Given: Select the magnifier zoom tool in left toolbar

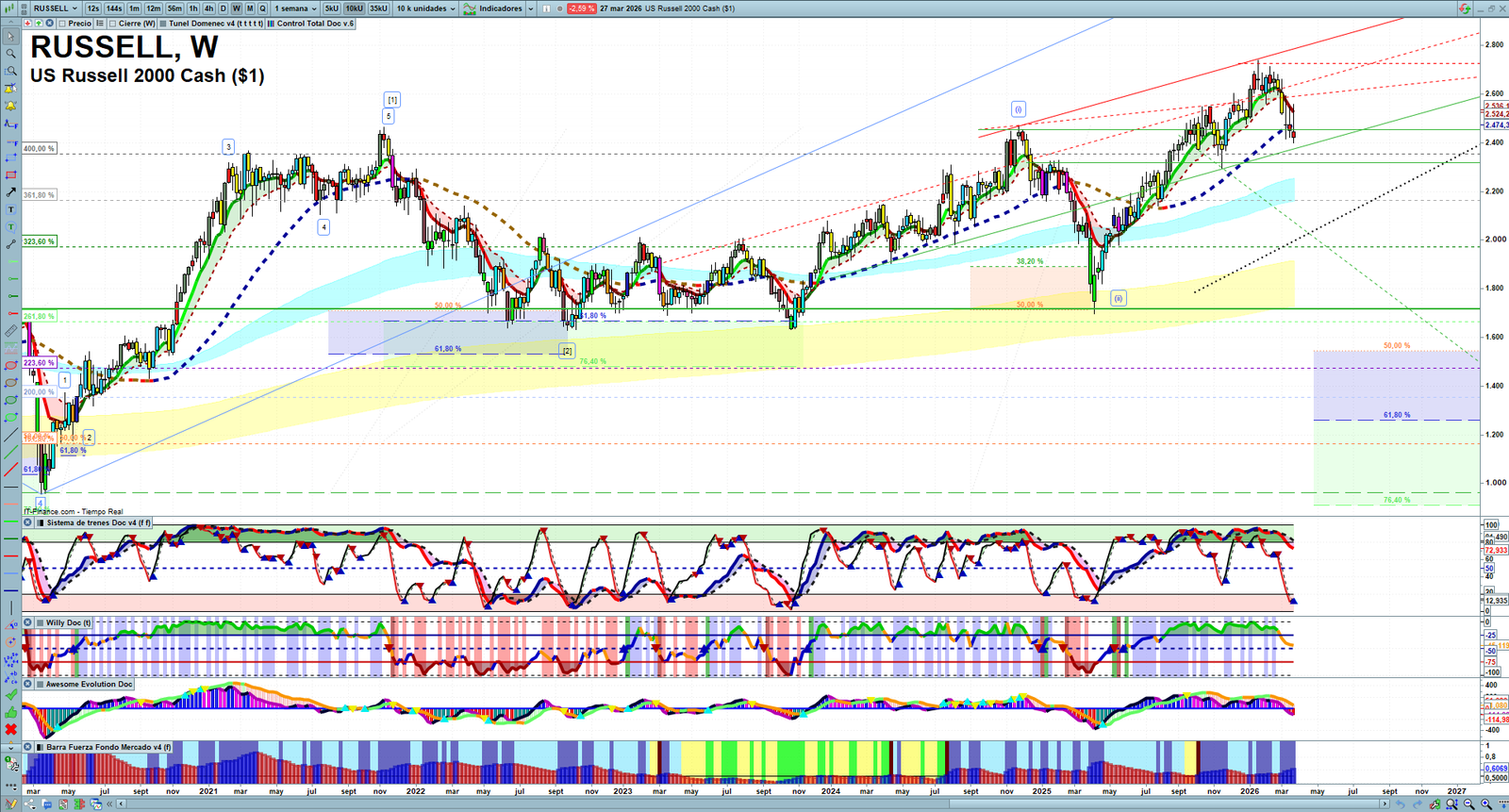Looking at the screenshot, I should pyautogui.click(x=10, y=54).
